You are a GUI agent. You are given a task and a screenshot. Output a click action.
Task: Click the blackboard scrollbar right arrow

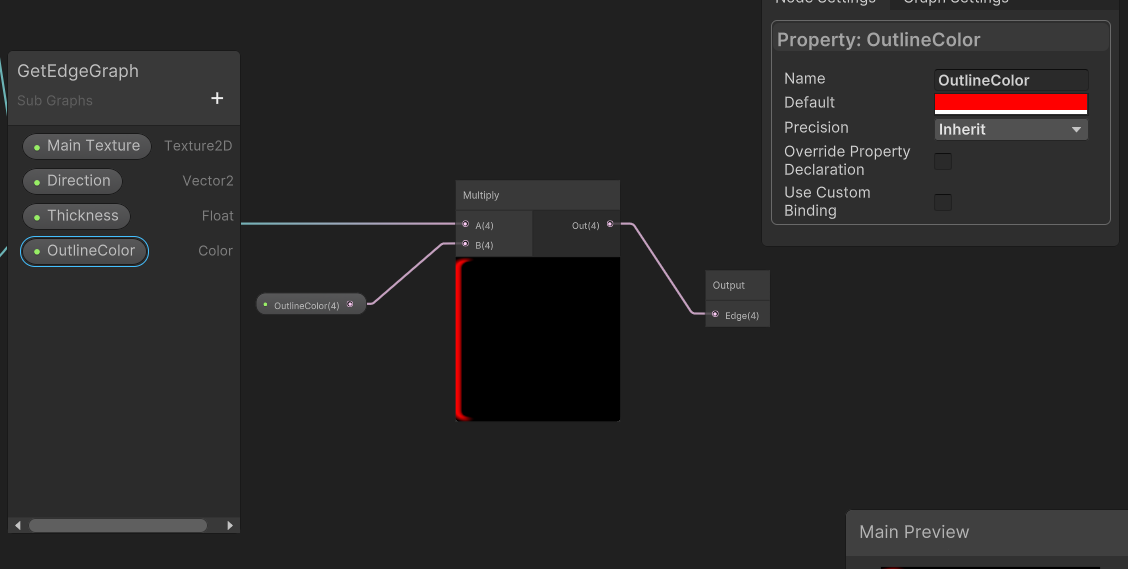(230, 525)
